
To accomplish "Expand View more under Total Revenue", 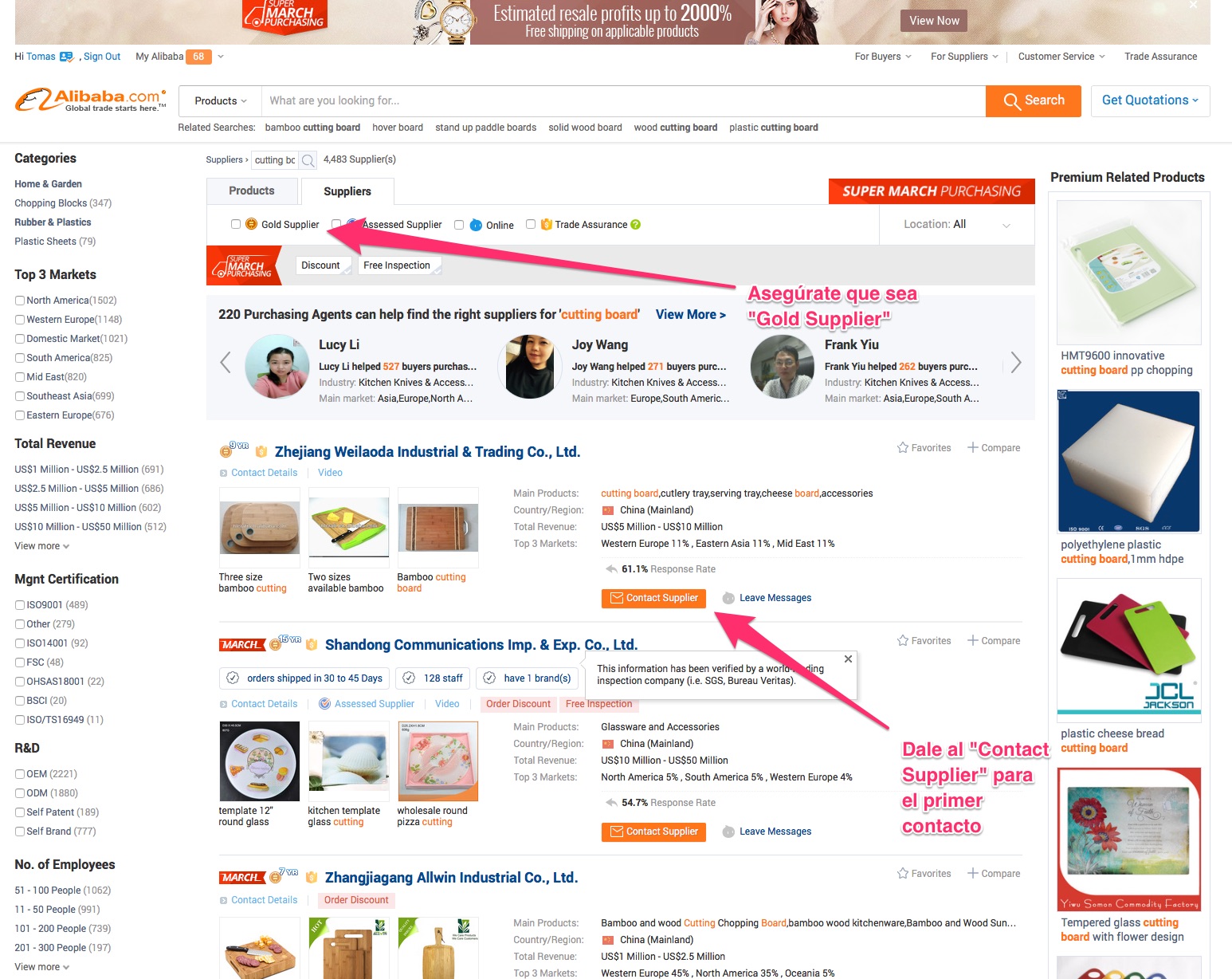I will (42, 546).
